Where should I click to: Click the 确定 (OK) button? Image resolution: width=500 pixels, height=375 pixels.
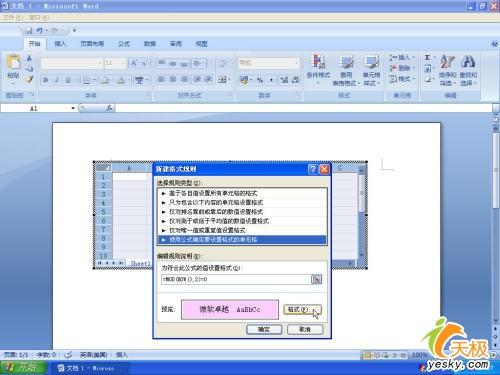coord(264,329)
